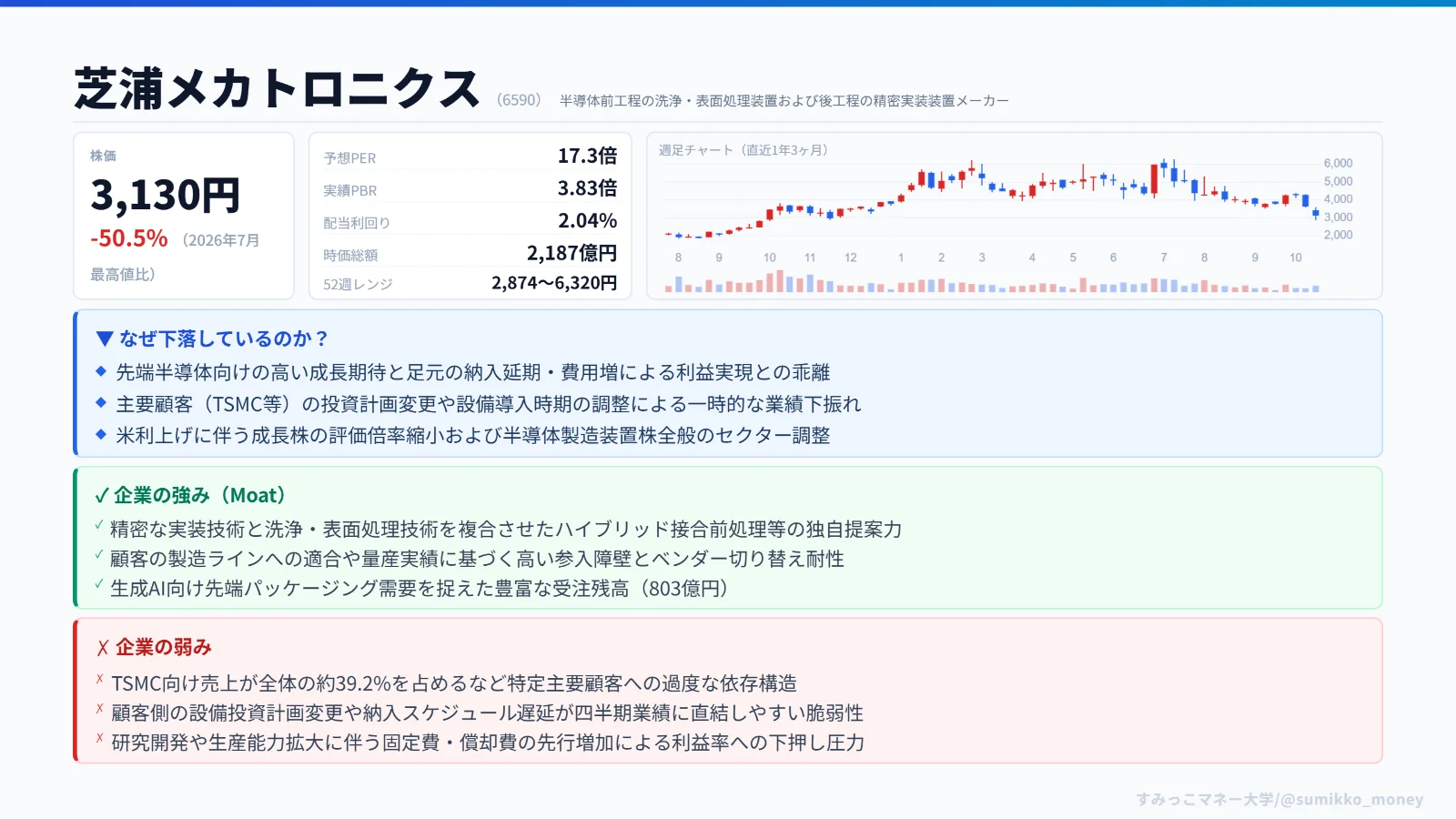Click the 企業の弱み heading
The image size is (1456, 819).
coord(163,647)
